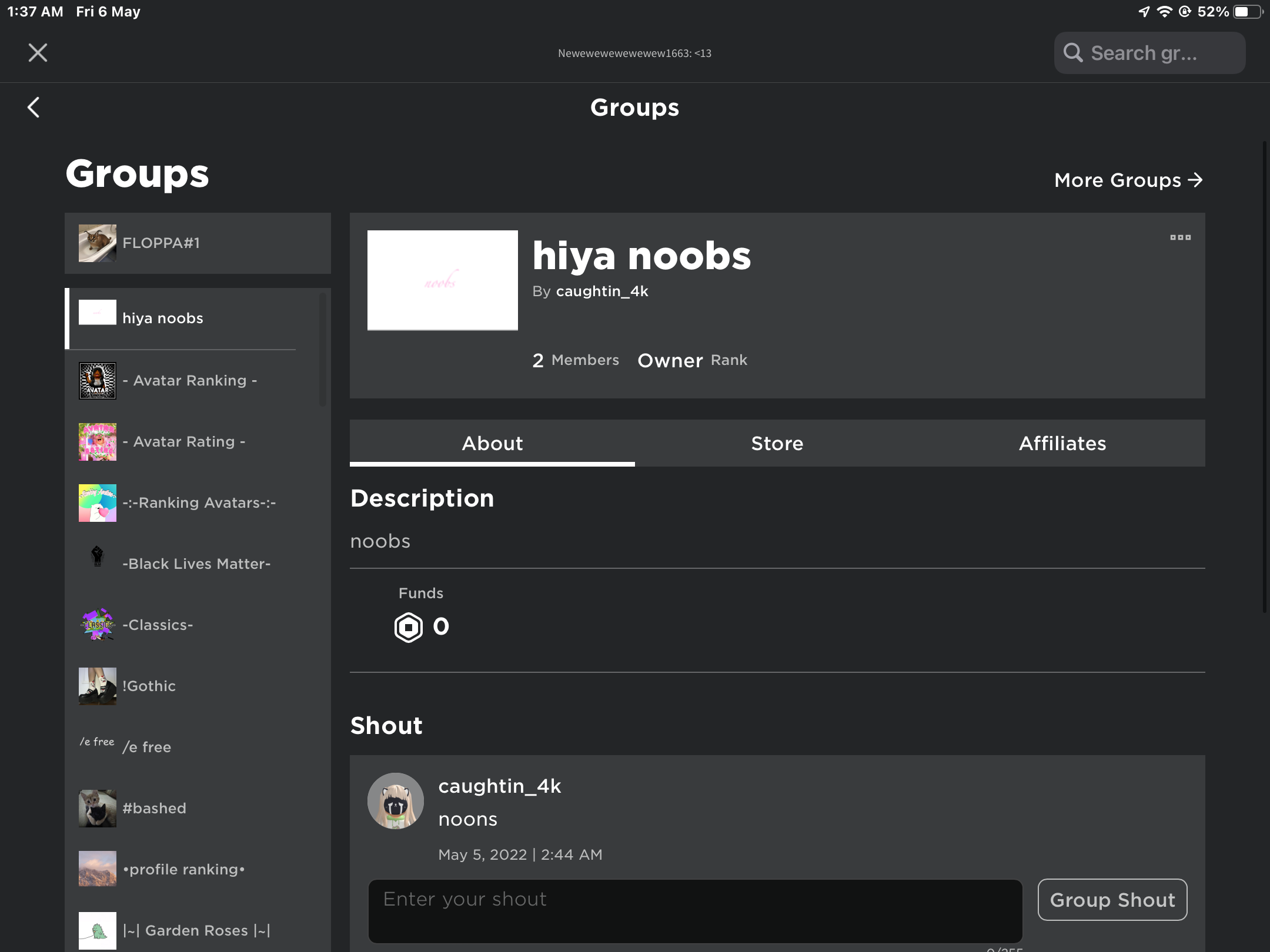Open the -Classics- group icon
This screenshot has width=1270, height=952.
pyautogui.click(x=98, y=625)
